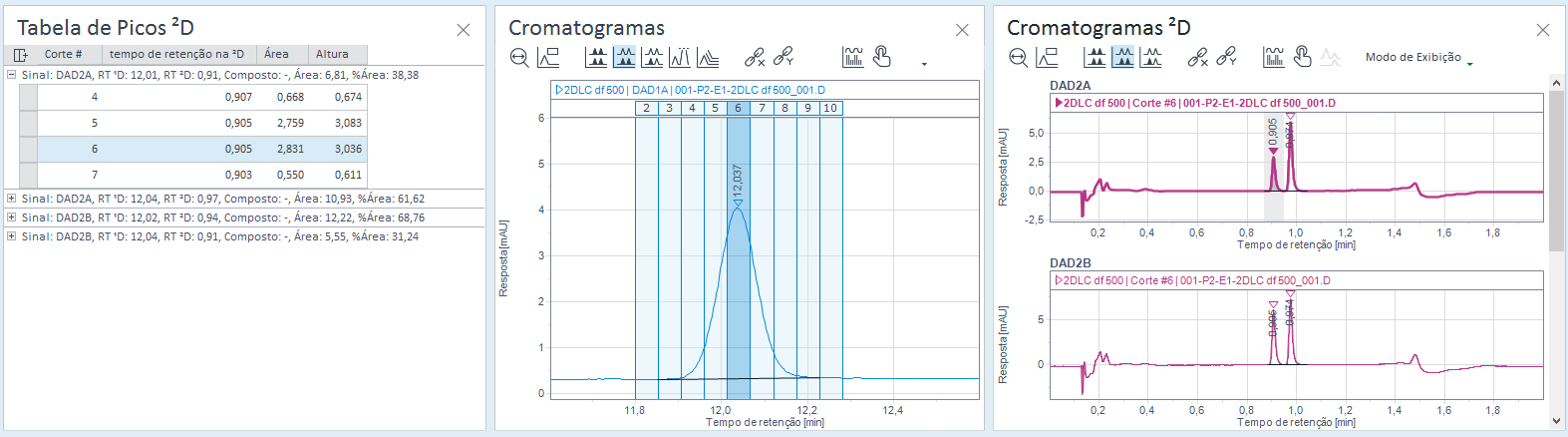Toggle link Y axes in Cromatogramas ²D
Image resolution: width=1568 pixels, height=437 pixels.
[1226, 58]
